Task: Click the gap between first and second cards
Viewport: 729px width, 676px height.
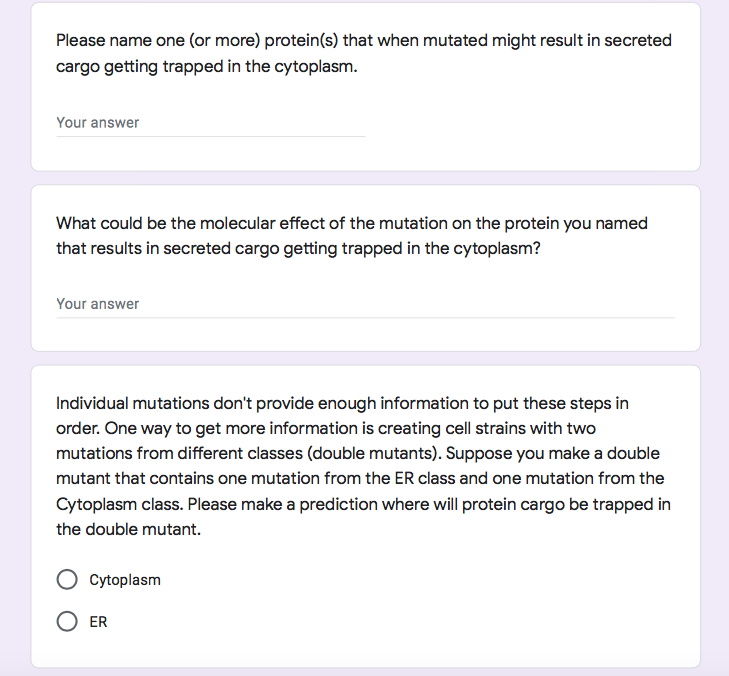Action: coord(365,178)
